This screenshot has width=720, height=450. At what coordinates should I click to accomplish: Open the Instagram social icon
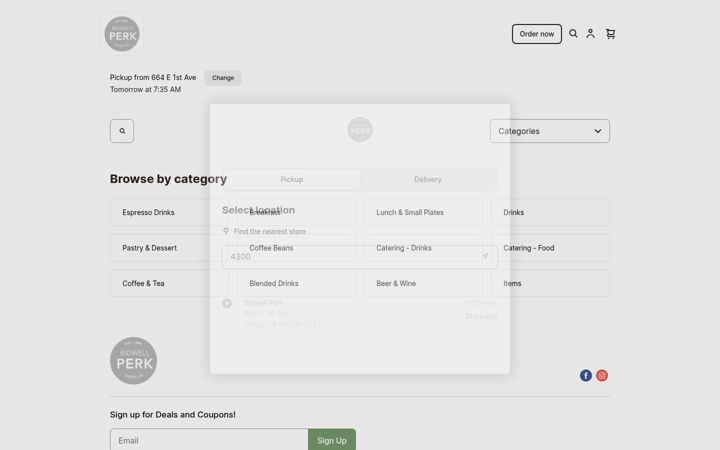pos(602,376)
